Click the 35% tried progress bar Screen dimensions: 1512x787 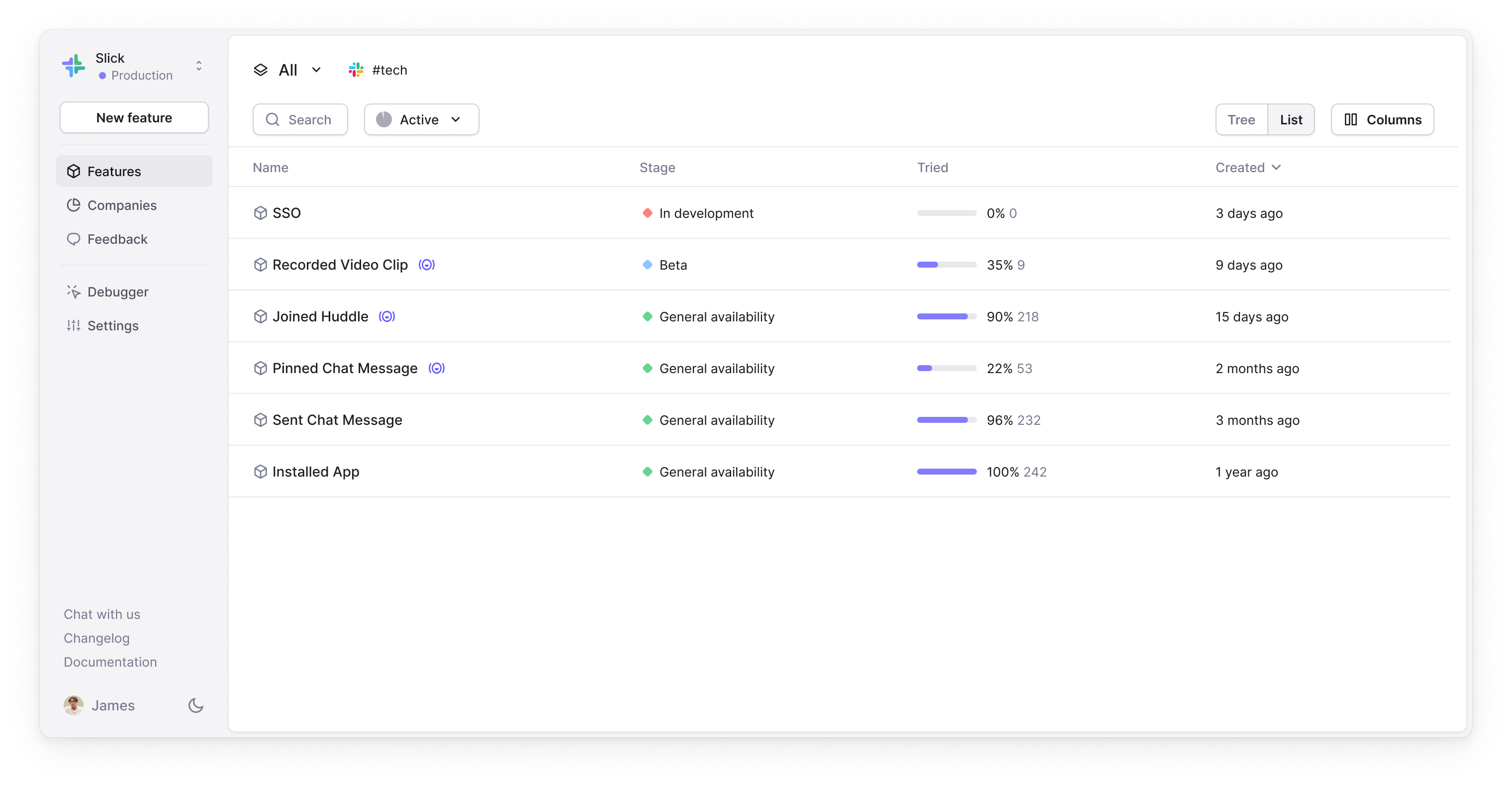(x=947, y=265)
